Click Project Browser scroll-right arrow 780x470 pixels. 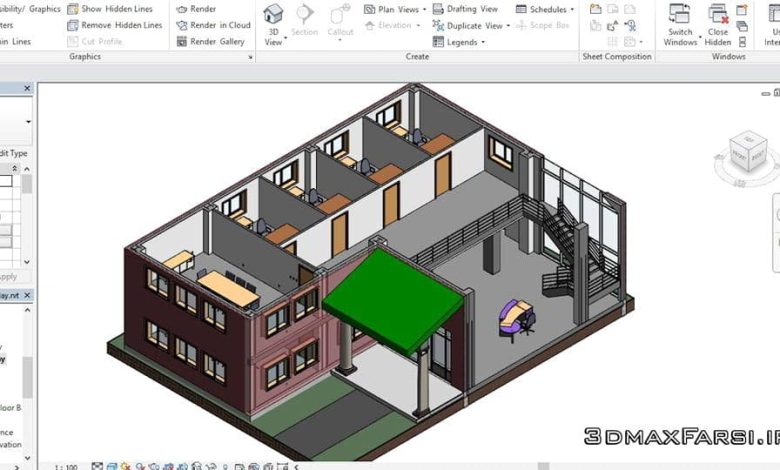(18, 468)
